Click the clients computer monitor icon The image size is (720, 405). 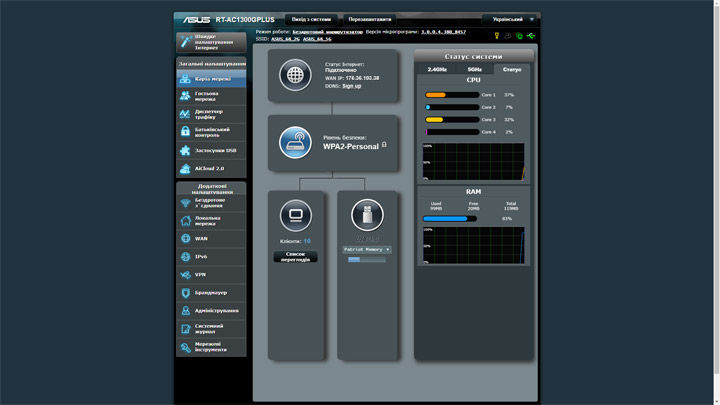pos(296,215)
